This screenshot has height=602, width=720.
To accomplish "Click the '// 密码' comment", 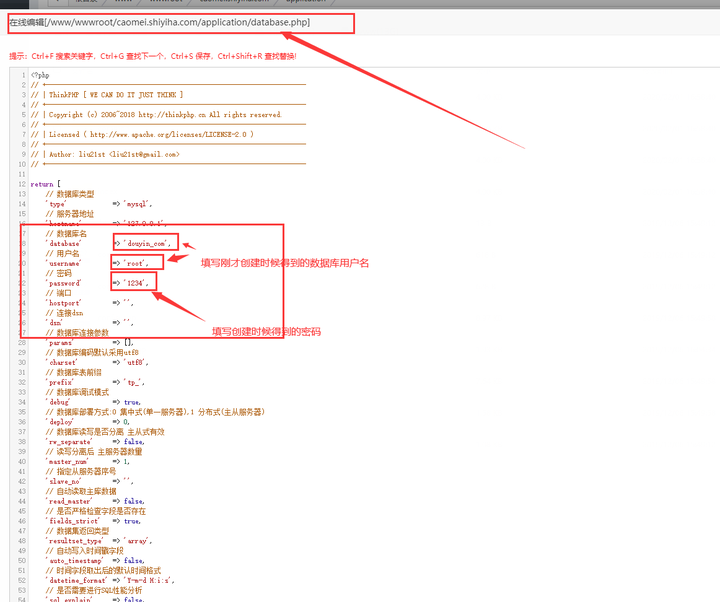I will pyautogui.click(x=59, y=273).
